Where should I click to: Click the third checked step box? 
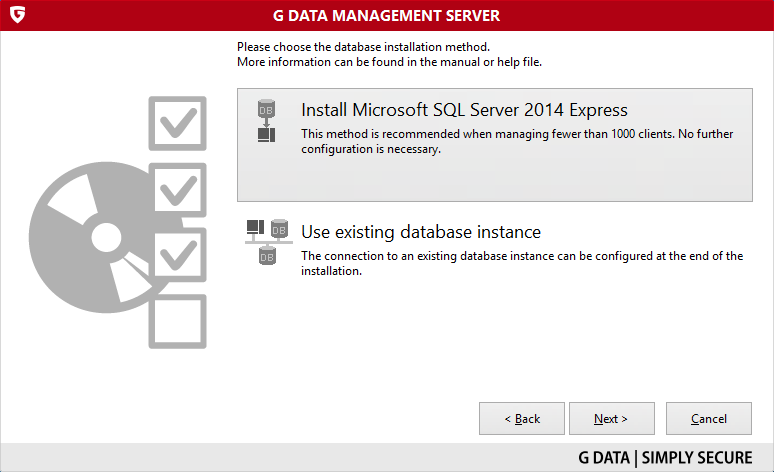(x=178, y=255)
